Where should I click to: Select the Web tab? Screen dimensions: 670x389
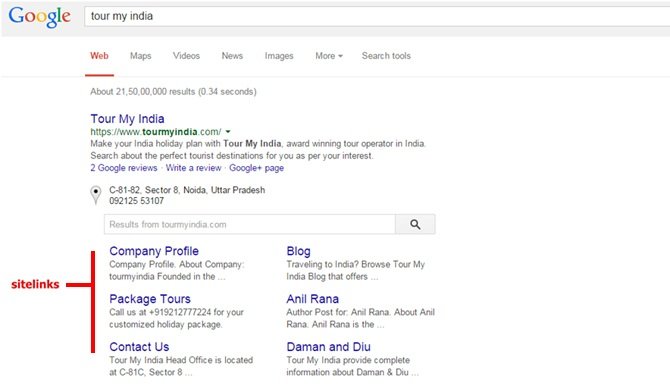tap(99, 56)
